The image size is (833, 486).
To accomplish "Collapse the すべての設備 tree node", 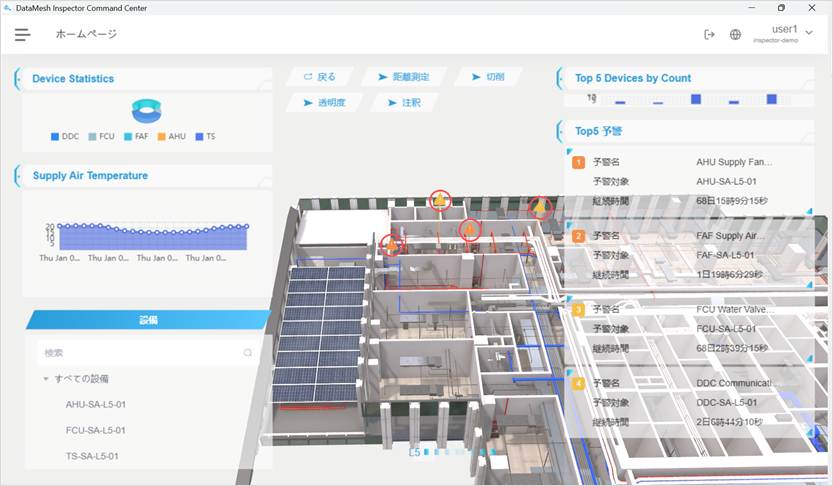I will [x=46, y=379].
